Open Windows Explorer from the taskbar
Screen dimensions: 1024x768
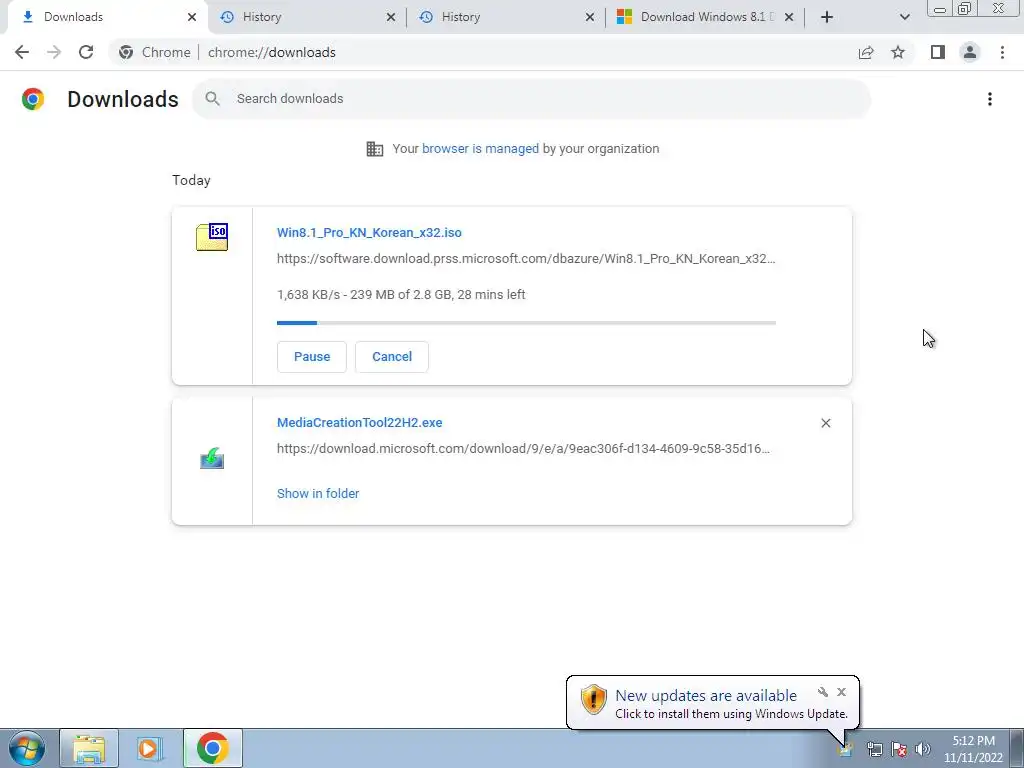tap(89, 748)
